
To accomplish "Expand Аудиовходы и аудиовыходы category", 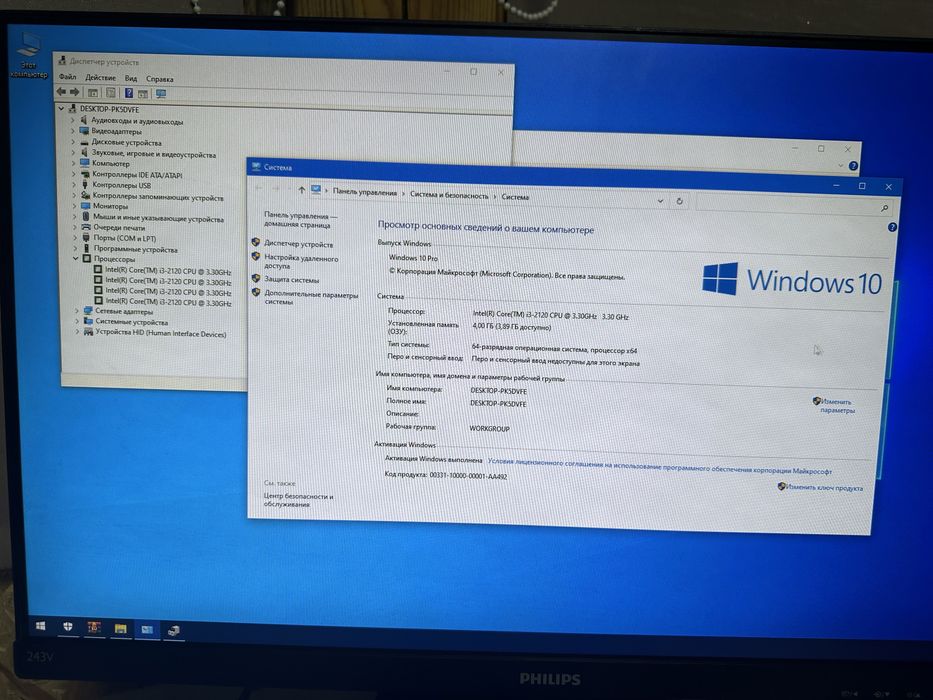I will 73,120.
